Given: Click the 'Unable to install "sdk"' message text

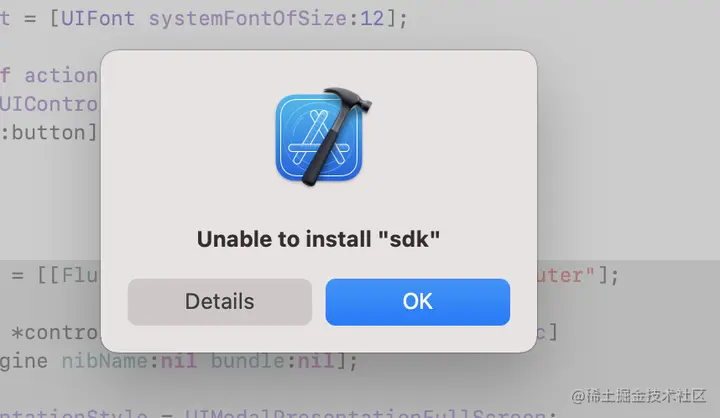Looking at the screenshot, I should pos(318,239).
